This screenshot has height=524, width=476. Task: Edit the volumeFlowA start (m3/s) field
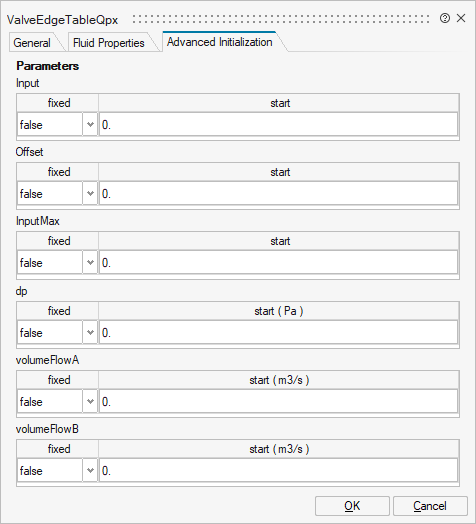click(x=278, y=401)
